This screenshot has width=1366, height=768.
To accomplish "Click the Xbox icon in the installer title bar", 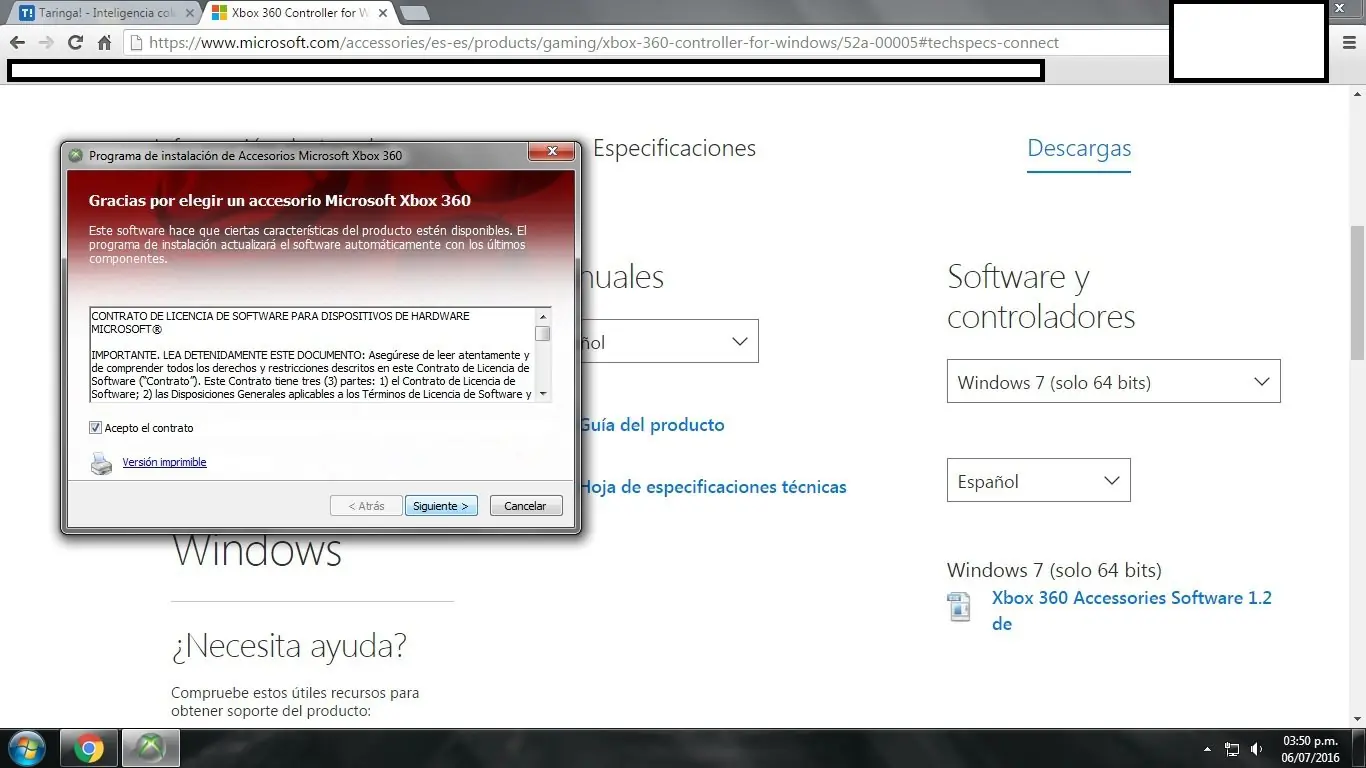I will click(75, 155).
